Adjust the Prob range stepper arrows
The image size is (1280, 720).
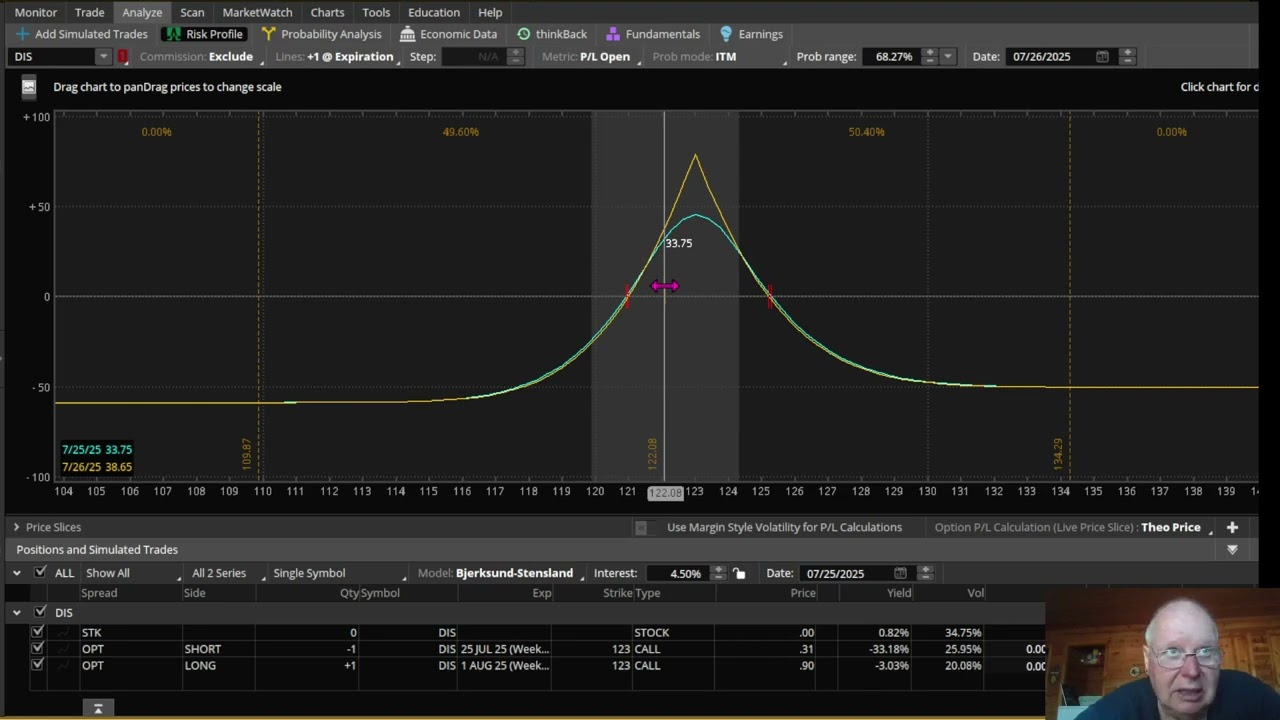click(x=929, y=57)
